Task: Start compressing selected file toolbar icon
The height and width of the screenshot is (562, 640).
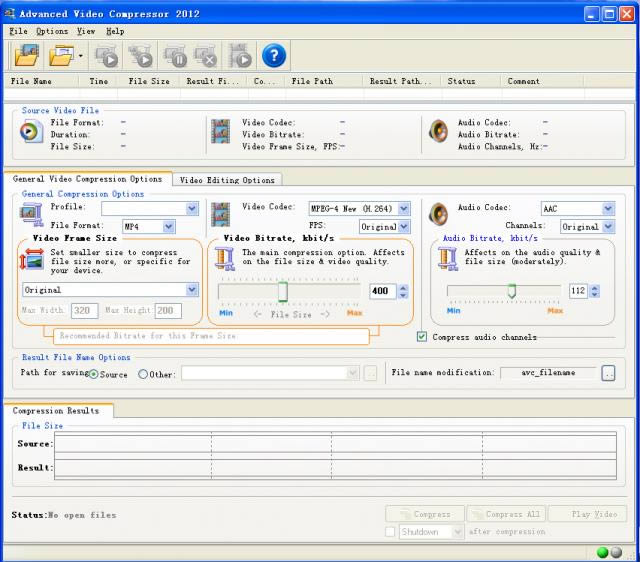Action: coord(107,56)
